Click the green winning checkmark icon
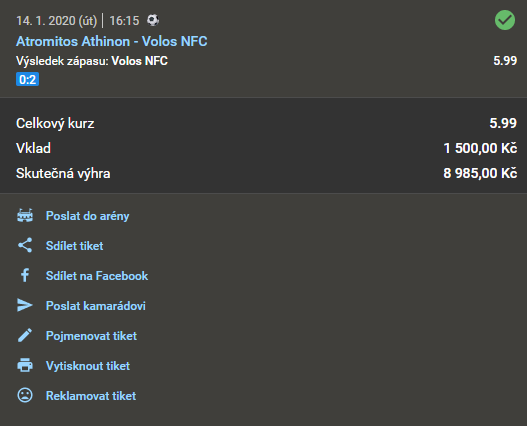The height and width of the screenshot is (426, 527). (504, 20)
